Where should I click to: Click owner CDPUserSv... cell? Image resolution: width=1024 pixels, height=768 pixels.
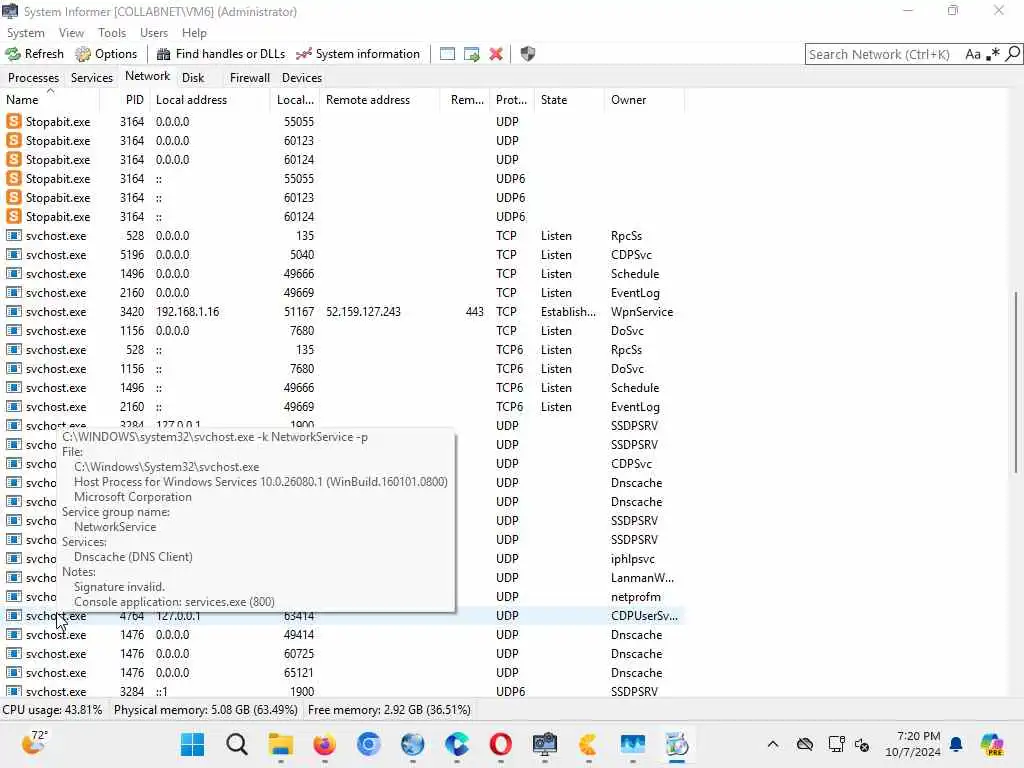click(x=645, y=616)
